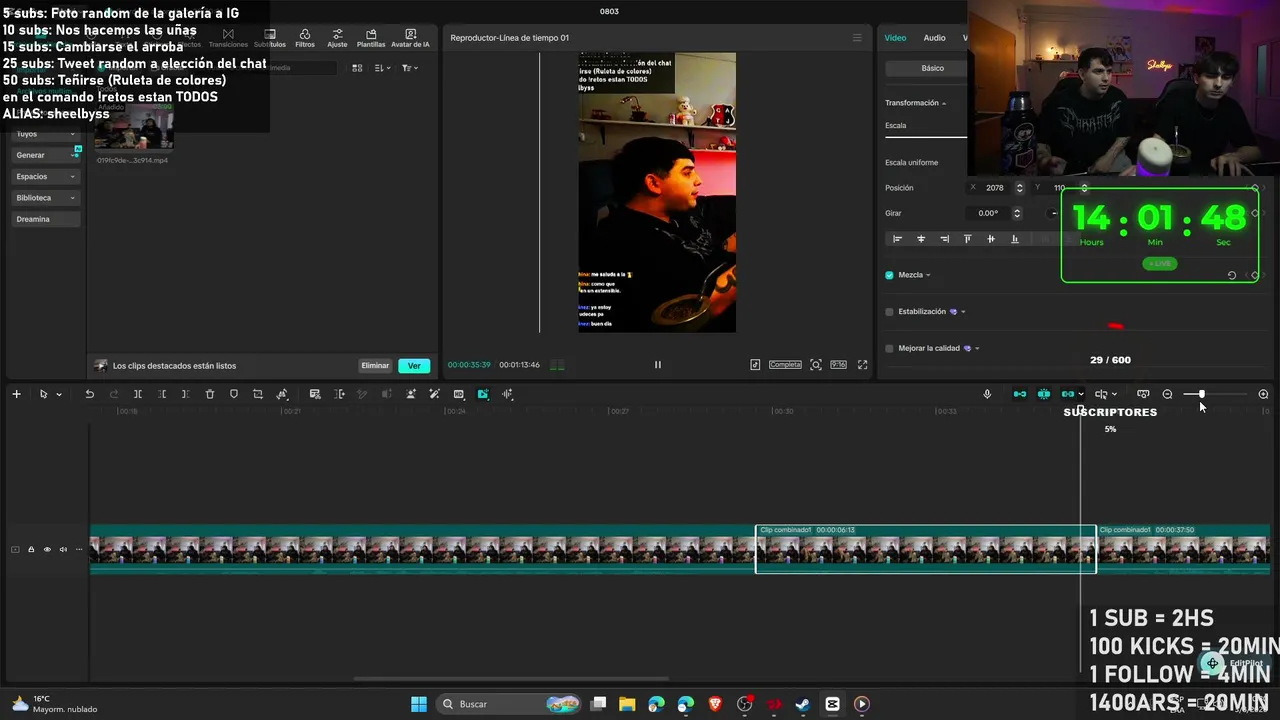Undo the last edit
Image resolution: width=1280 pixels, height=720 pixels.
point(89,394)
